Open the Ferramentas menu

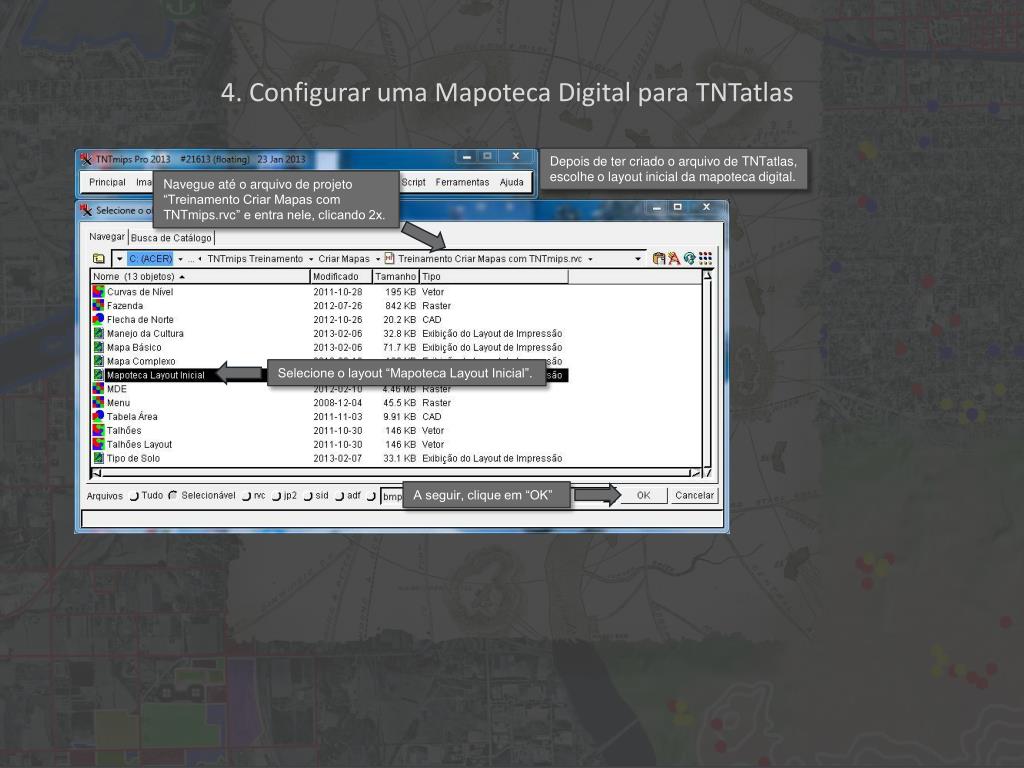(462, 182)
